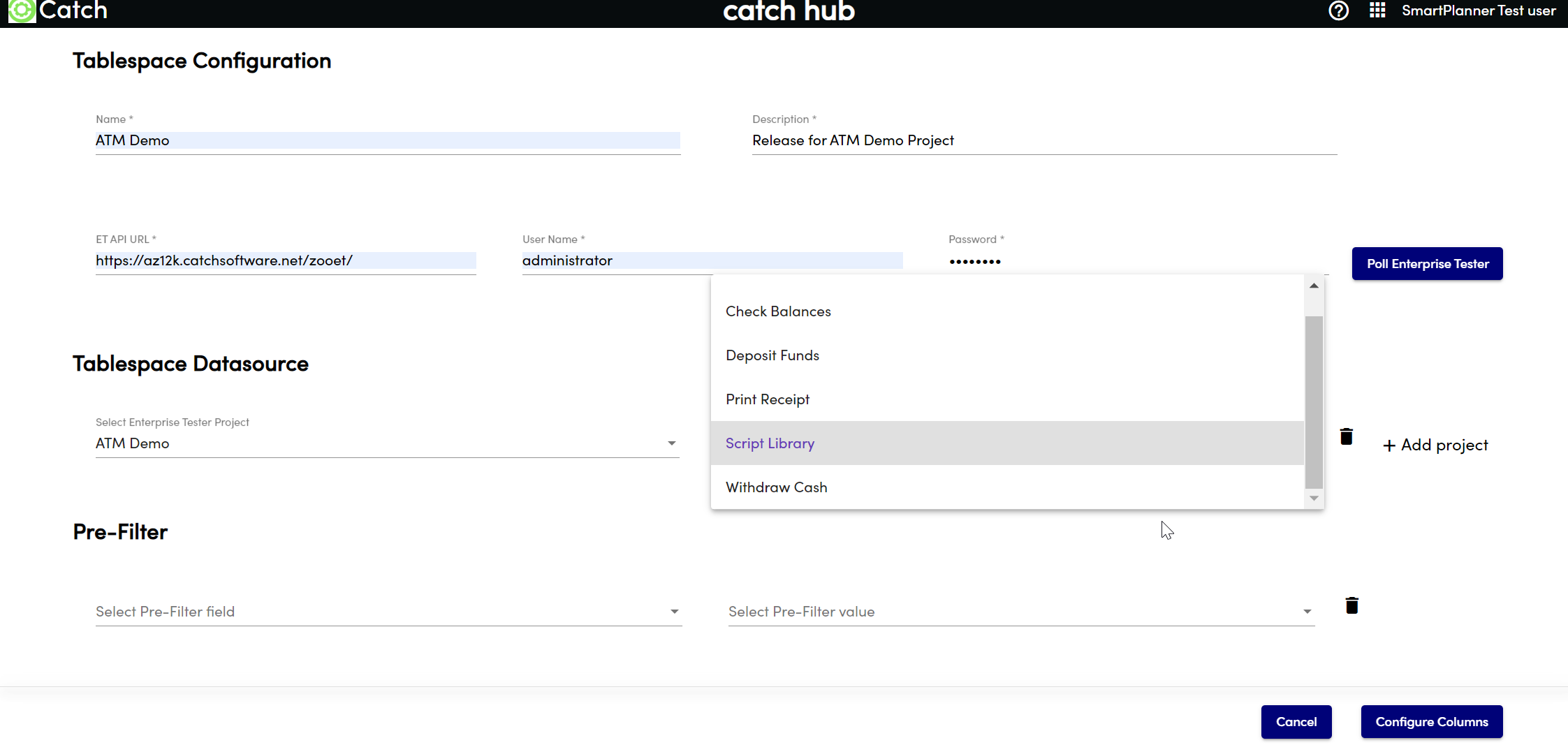This screenshot has height=745, width=1568.
Task: Click the ET API URL input field
Action: [x=285, y=260]
